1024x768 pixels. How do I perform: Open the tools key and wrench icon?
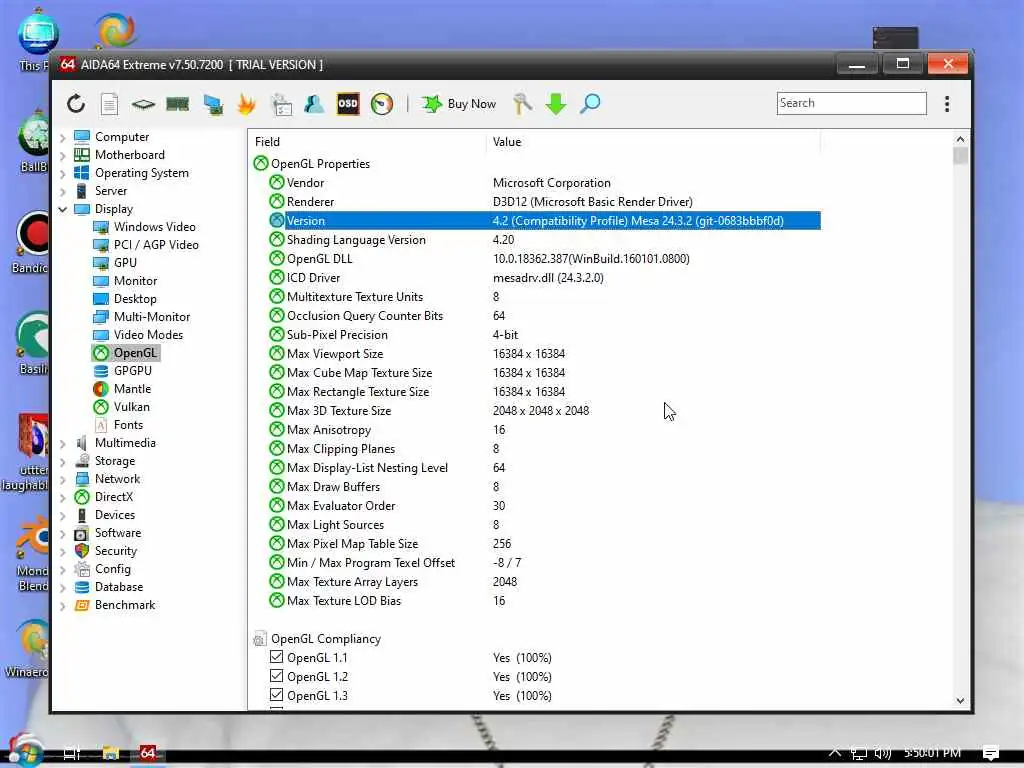click(x=522, y=104)
